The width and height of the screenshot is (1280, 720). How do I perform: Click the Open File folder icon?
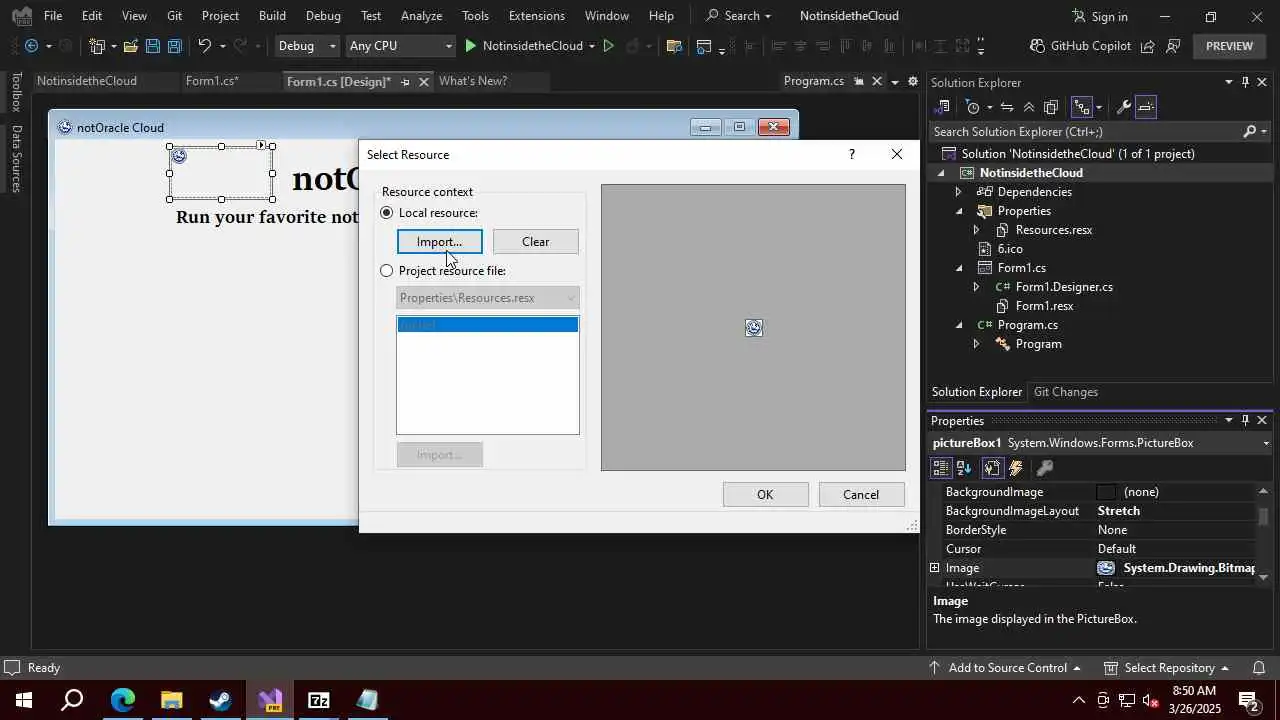pos(130,46)
